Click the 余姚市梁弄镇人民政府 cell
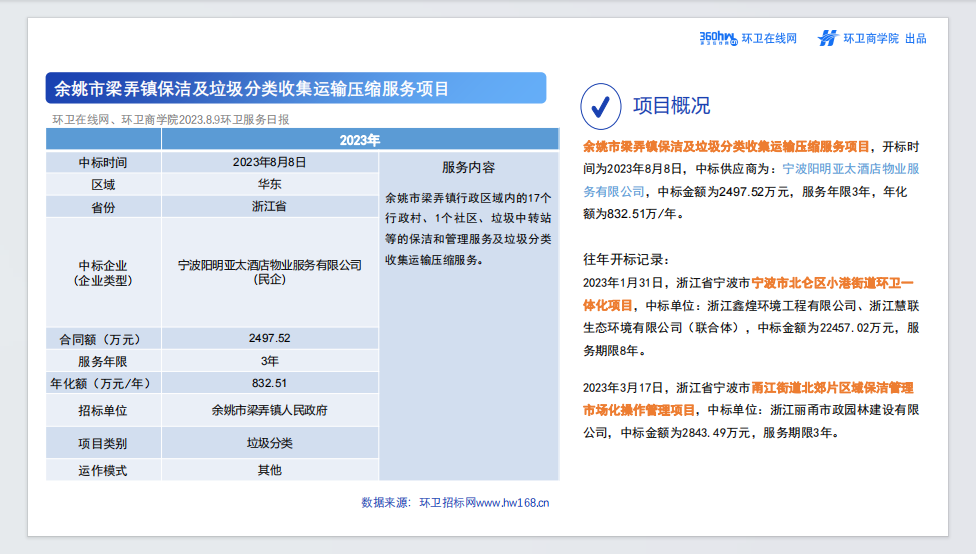The image size is (976, 554). coord(270,411)
